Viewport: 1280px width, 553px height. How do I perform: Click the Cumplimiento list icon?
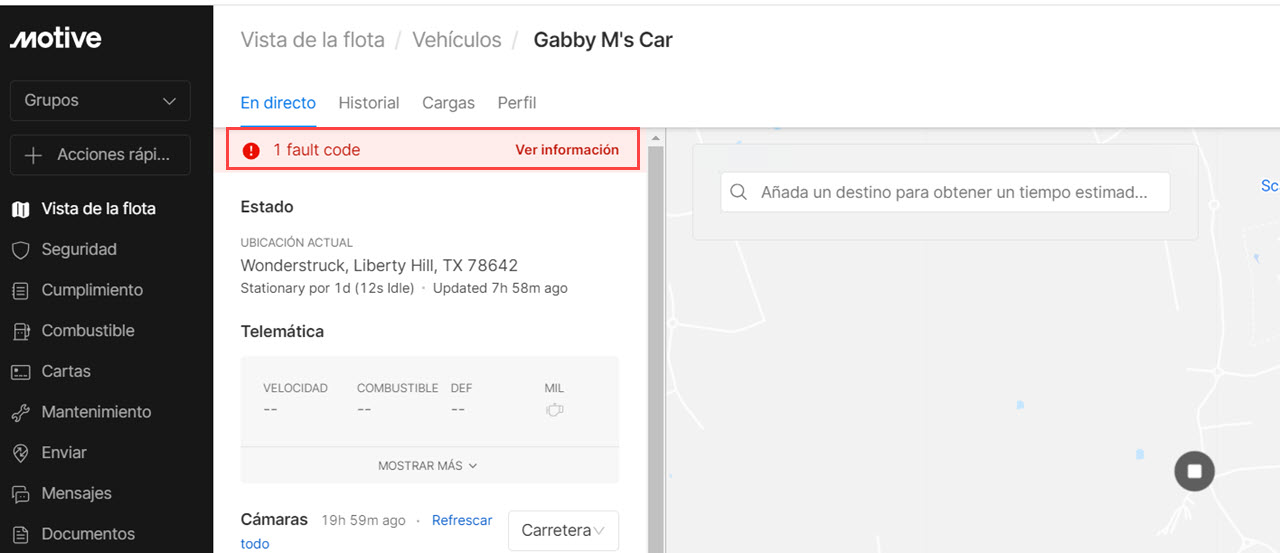(x=21, y=291)
